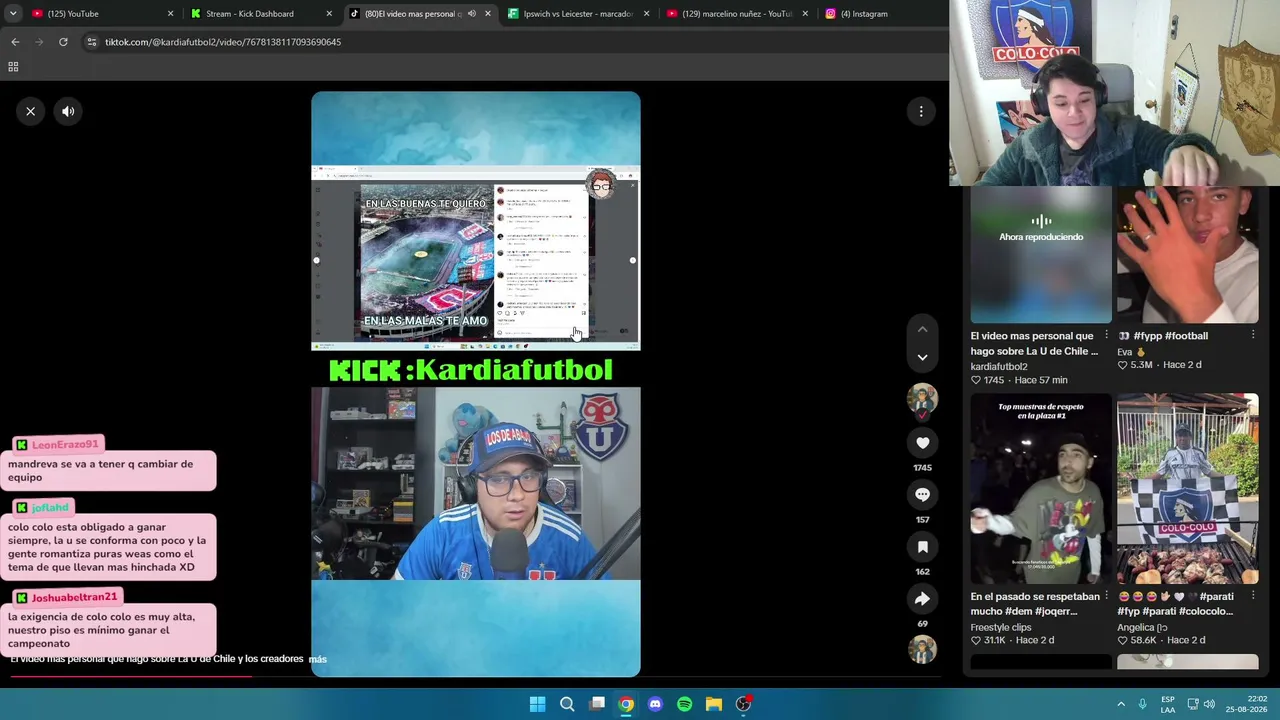The image size is (1280, 720).
Task: Open 'En el pasado se respetaban' title
Action: [1035, 604]
